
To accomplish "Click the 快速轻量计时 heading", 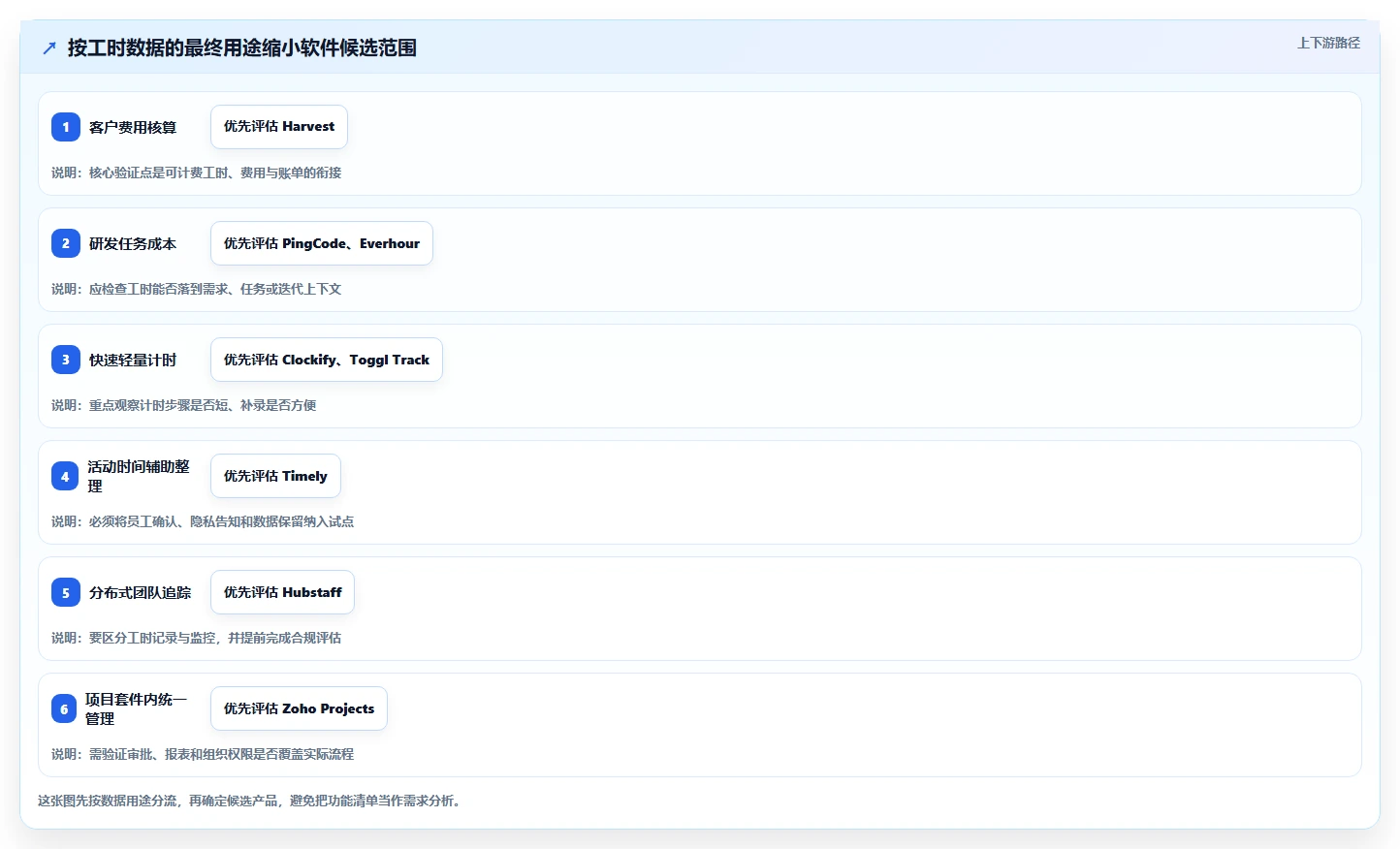I will click(133, 360).
